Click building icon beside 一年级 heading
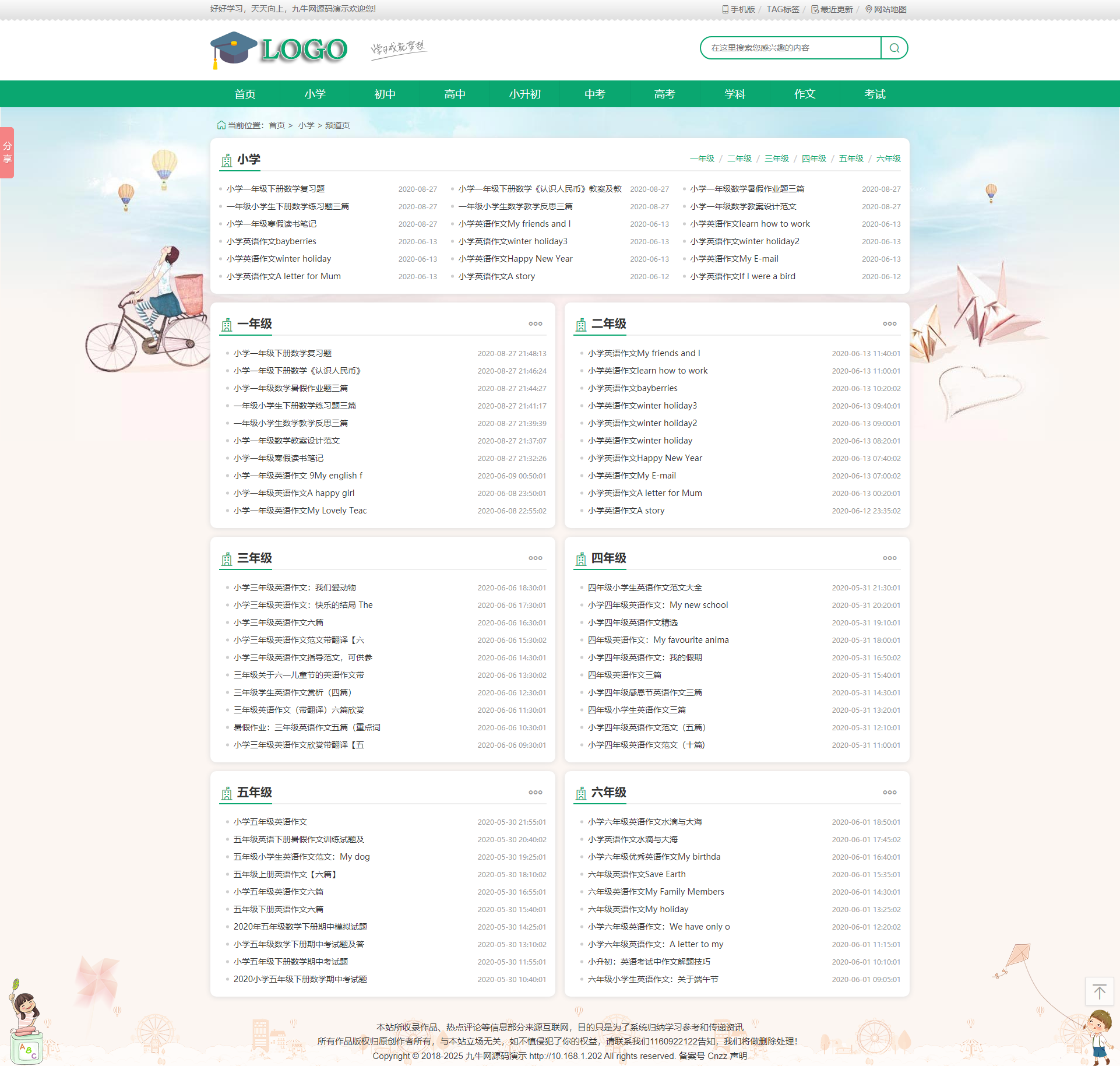1120x1066 pixels. (x=227, y=325)
